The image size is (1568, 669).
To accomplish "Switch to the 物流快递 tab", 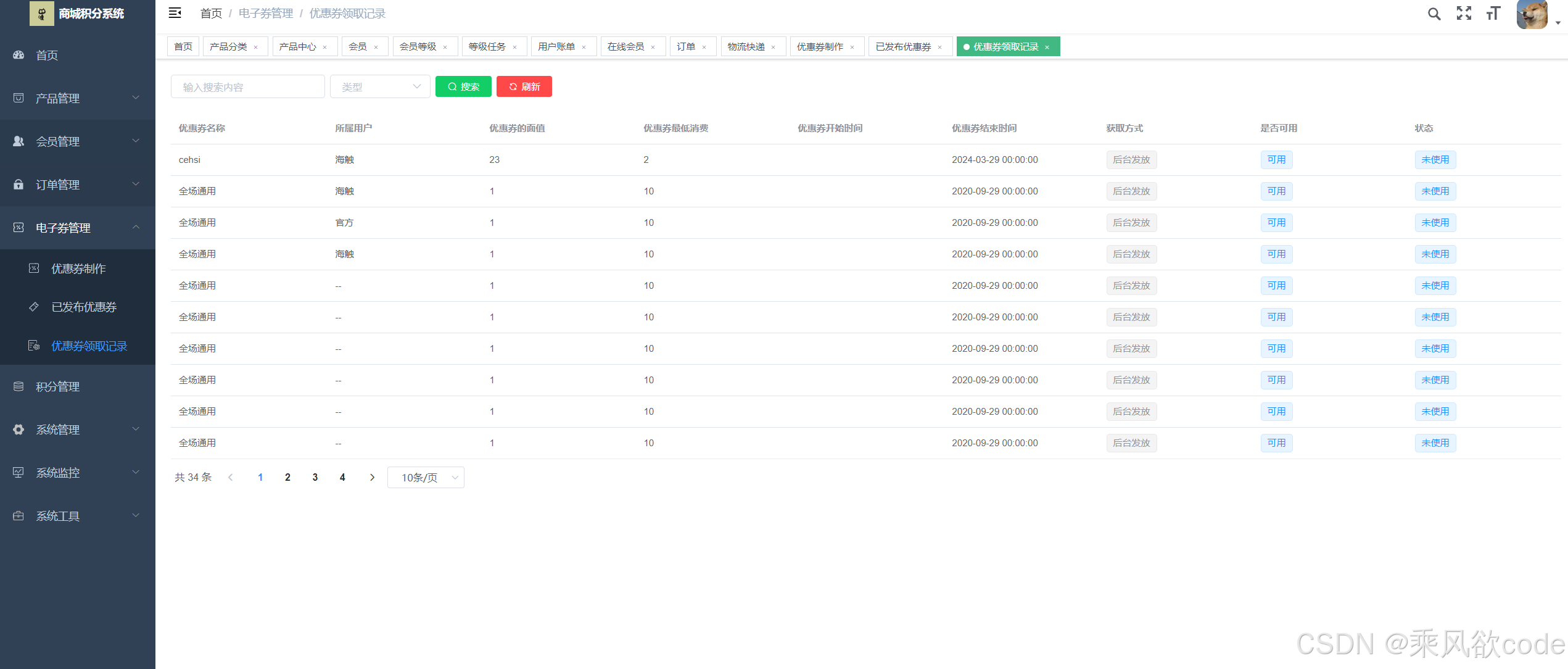I will coord(746,47).
